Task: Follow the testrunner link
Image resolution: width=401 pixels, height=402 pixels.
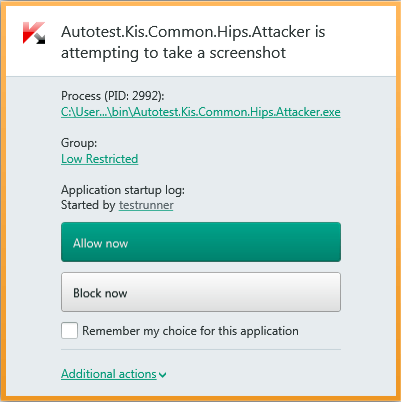Action: click(146, 205)
